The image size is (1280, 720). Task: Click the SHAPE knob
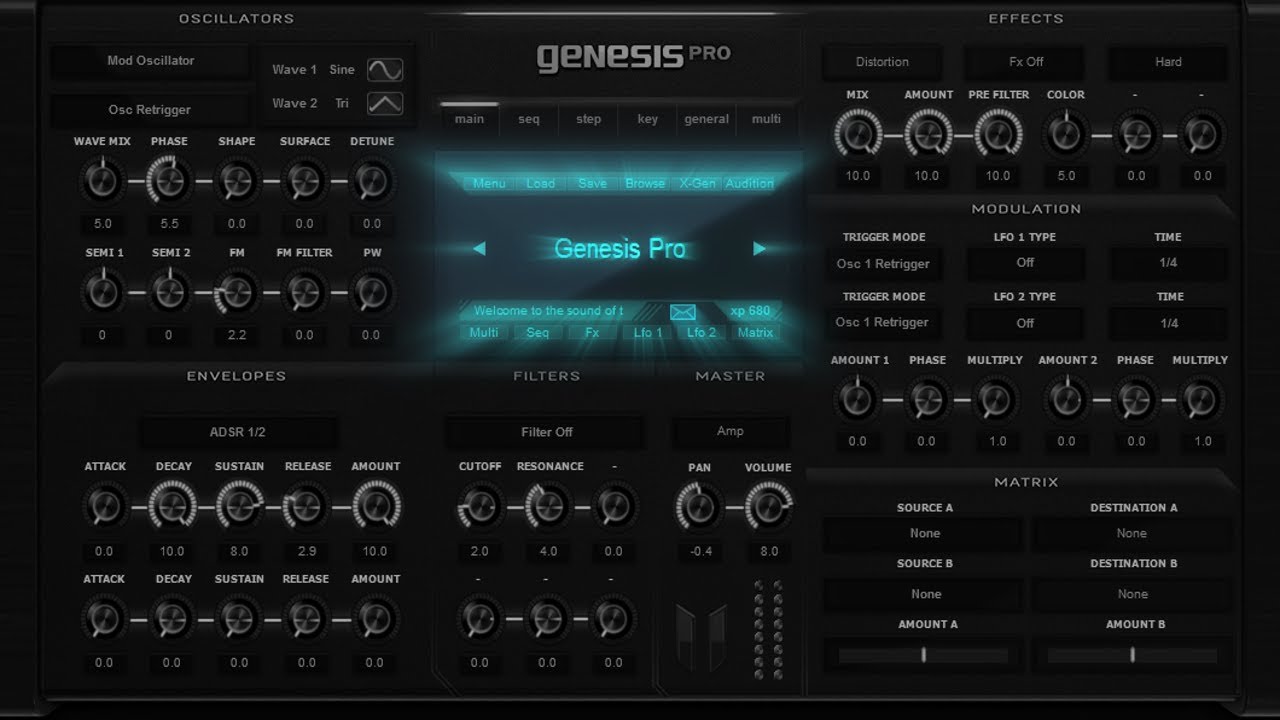click(237, 182)
